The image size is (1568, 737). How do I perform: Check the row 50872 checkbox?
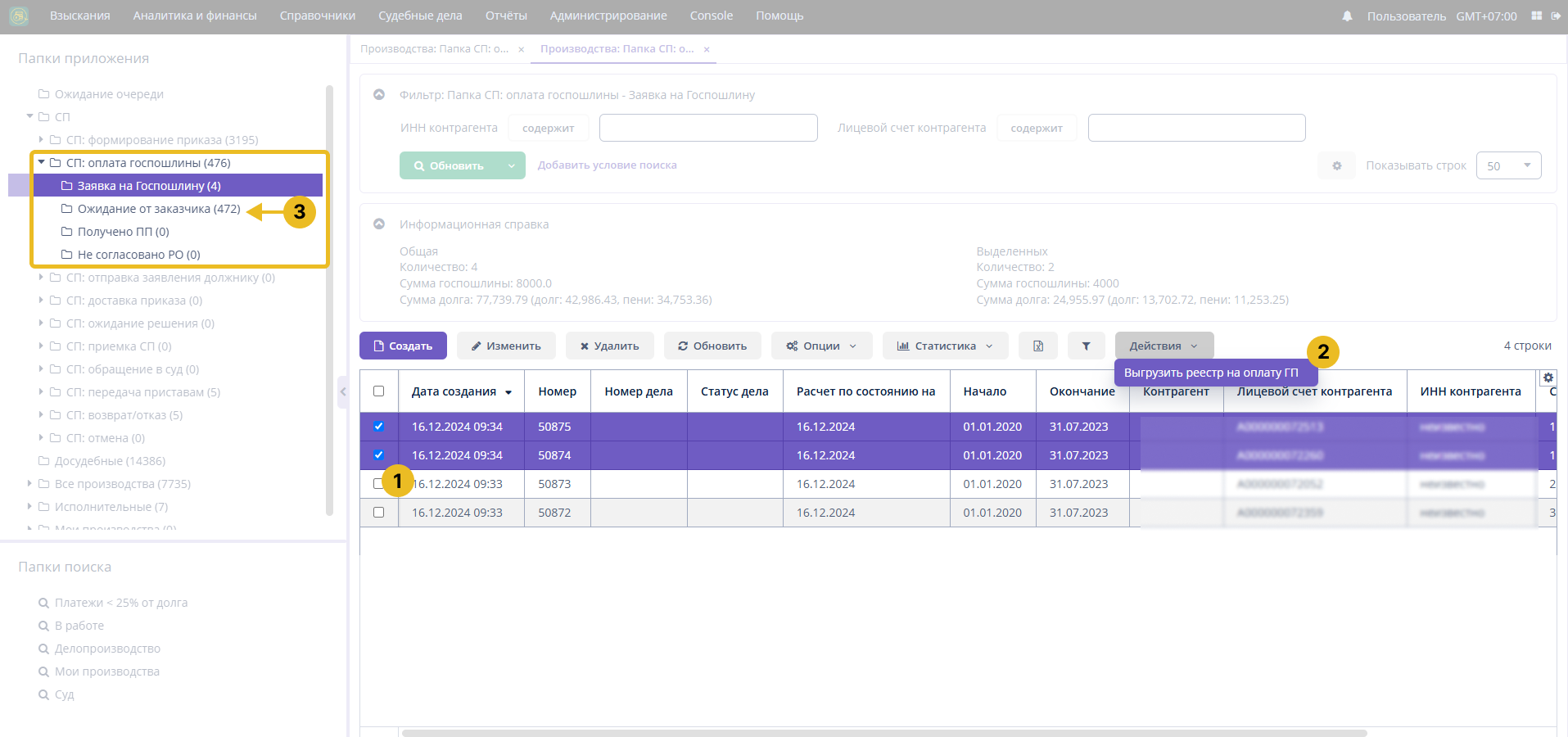click(378, 513)
